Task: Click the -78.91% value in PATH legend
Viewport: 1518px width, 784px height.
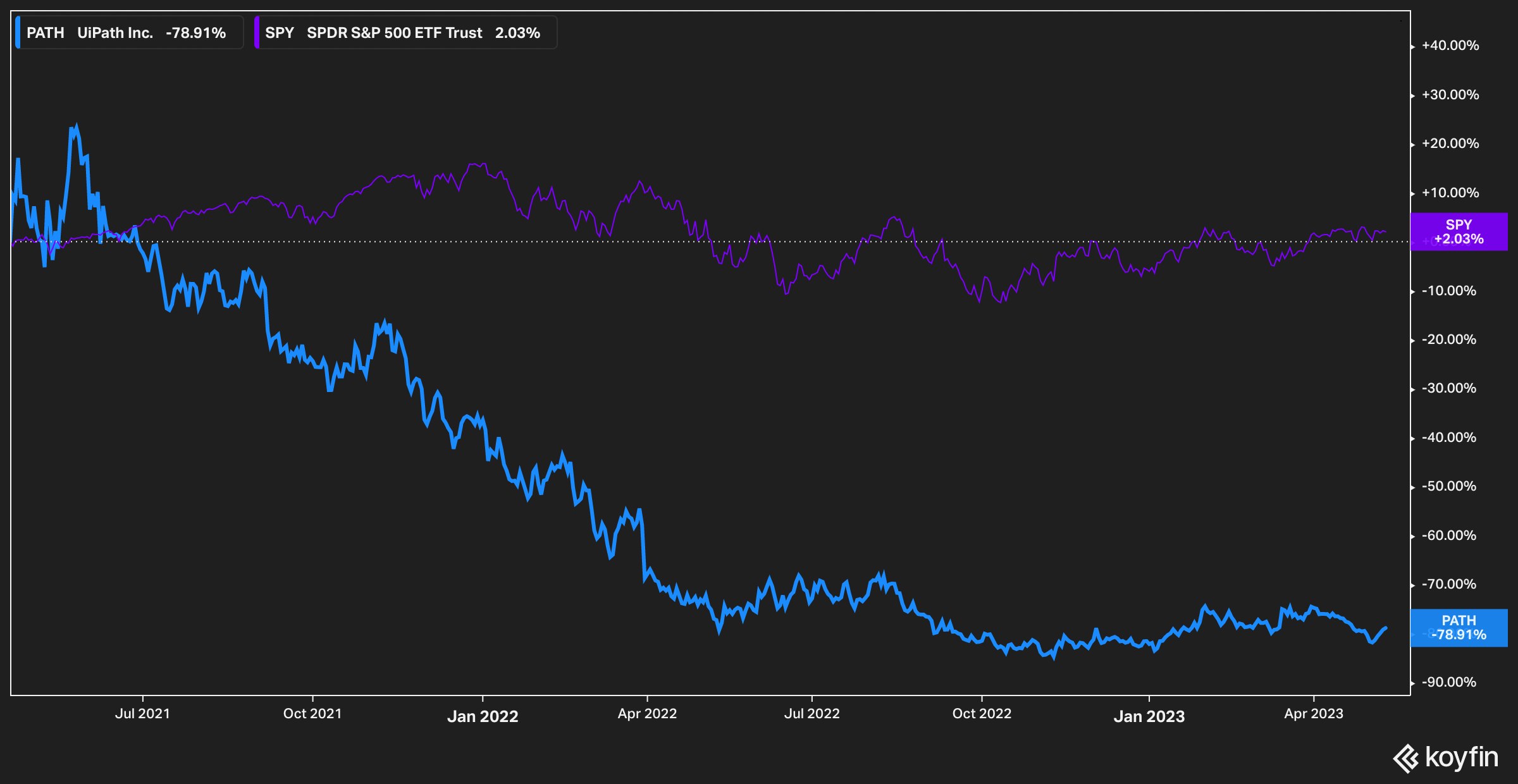Action: click(x=196, y=33)
